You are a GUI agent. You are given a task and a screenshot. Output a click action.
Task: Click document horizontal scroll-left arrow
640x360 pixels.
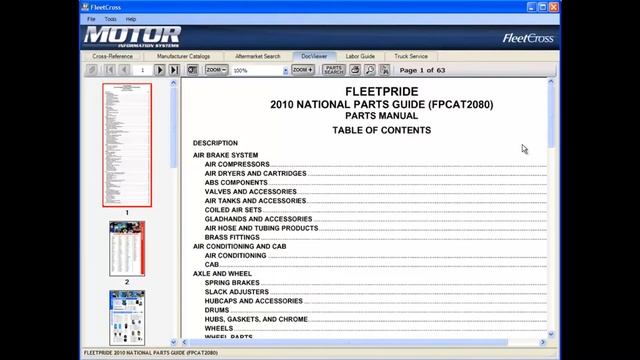(184, 342)
